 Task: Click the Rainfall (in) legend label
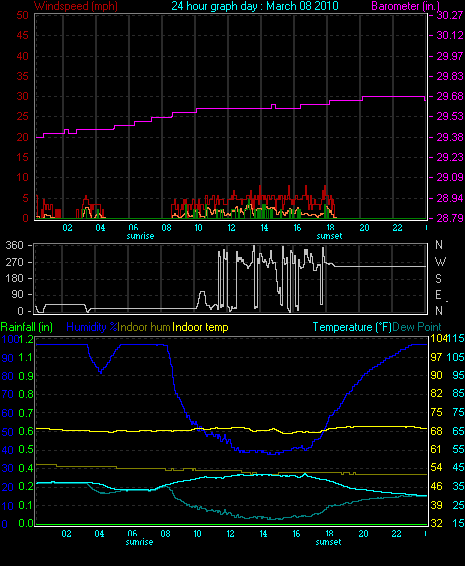(27, 327)
